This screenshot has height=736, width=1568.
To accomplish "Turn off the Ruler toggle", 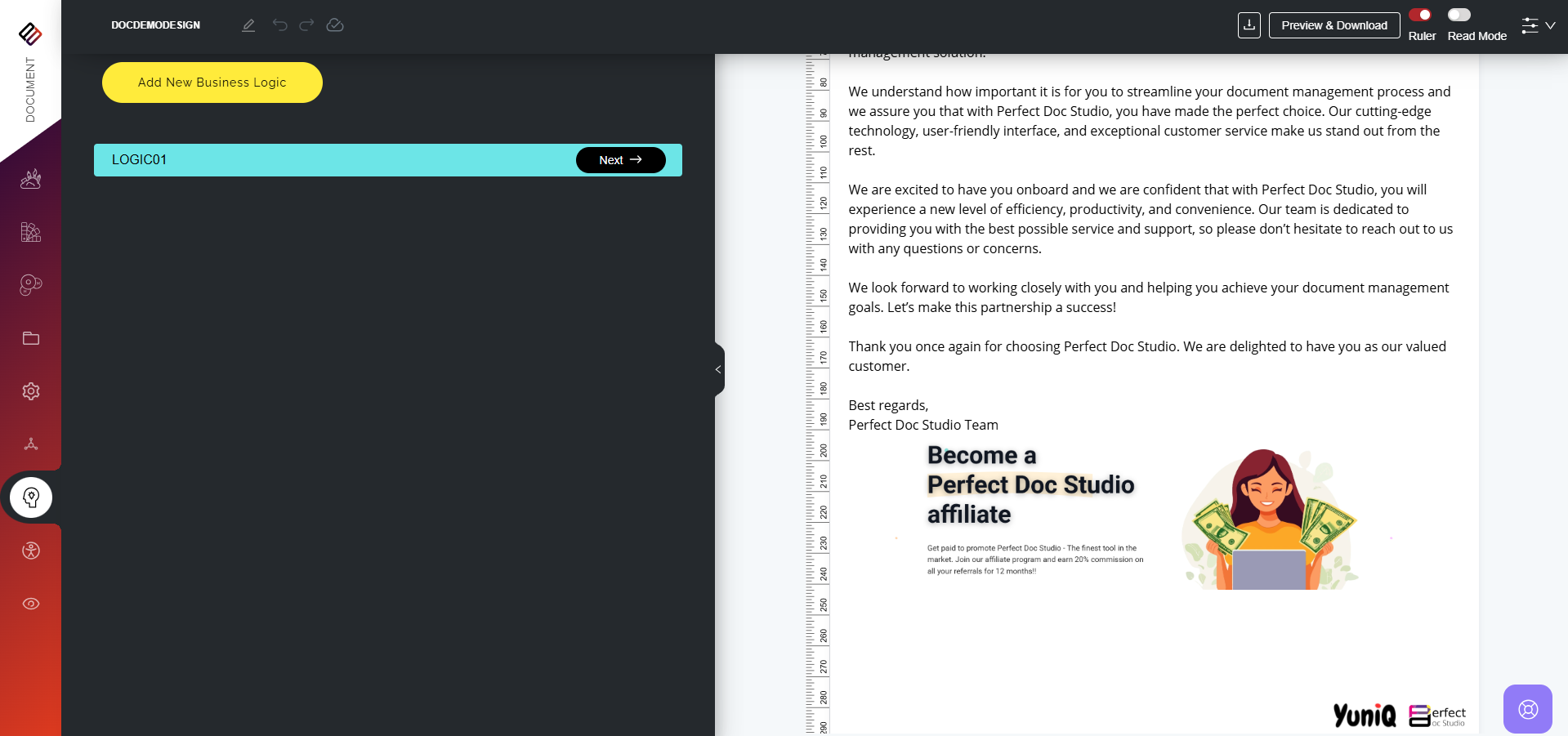I will (1420, 15).
